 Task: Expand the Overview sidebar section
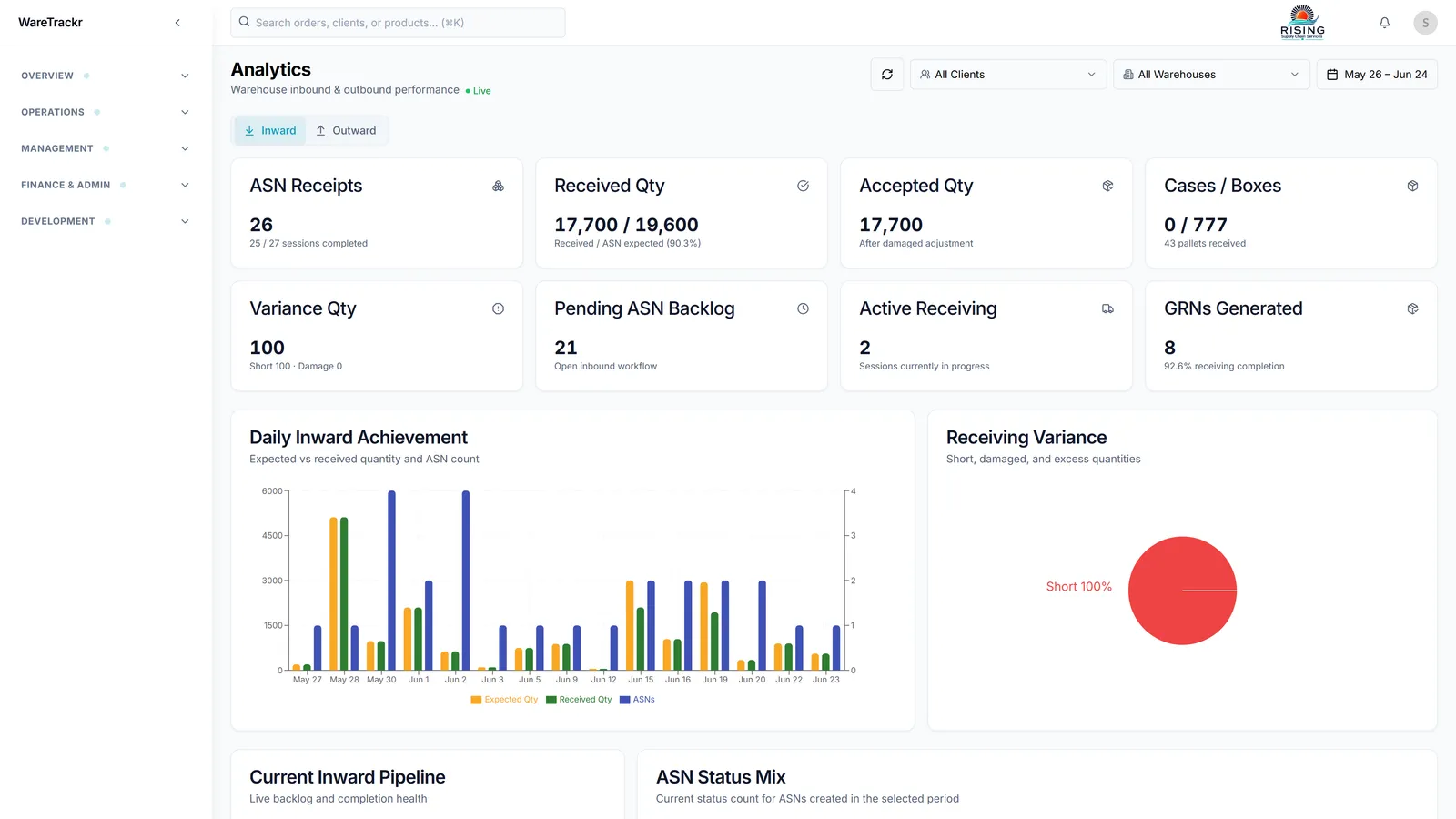(105, 76)
